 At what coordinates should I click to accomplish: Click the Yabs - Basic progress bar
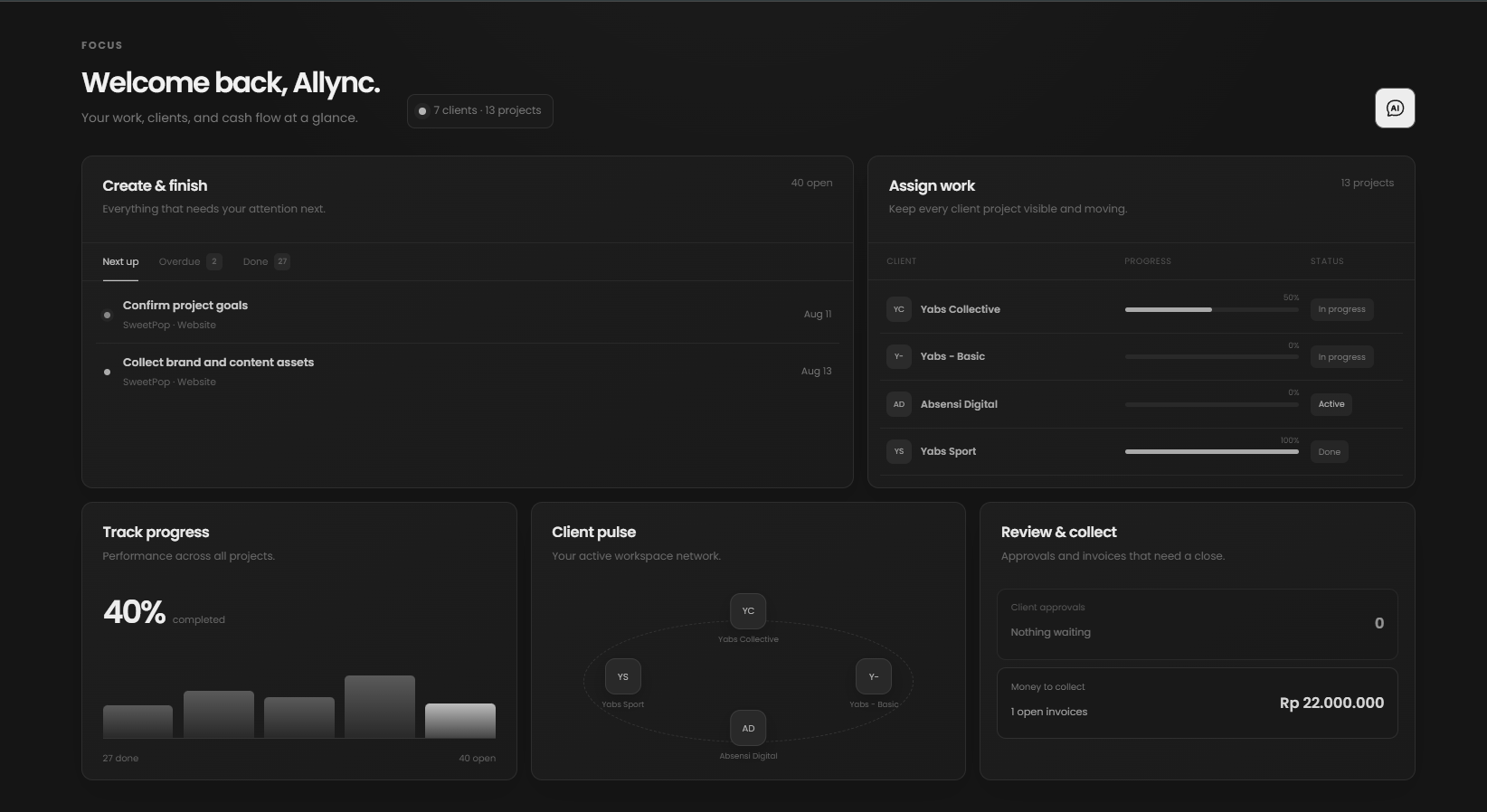coord(1212,357)
